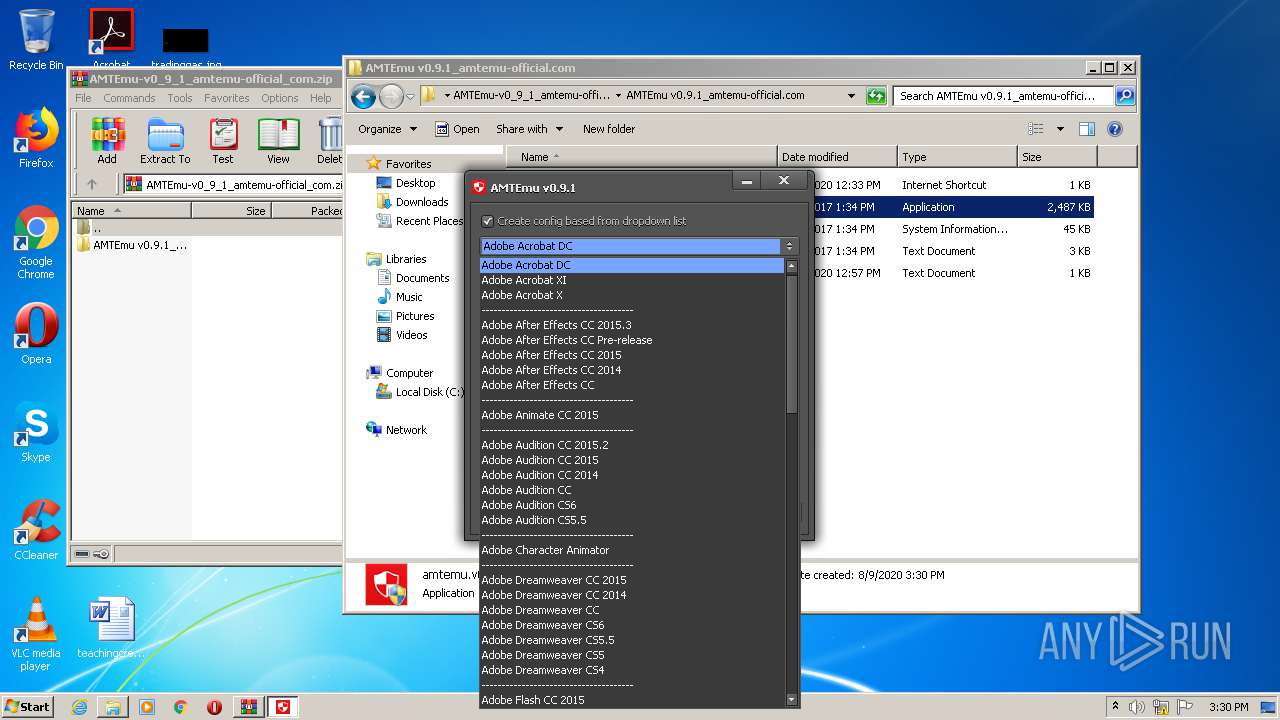Open the Share with dropdown
Screen dimensions: 1280x720
tap(529, 129)
